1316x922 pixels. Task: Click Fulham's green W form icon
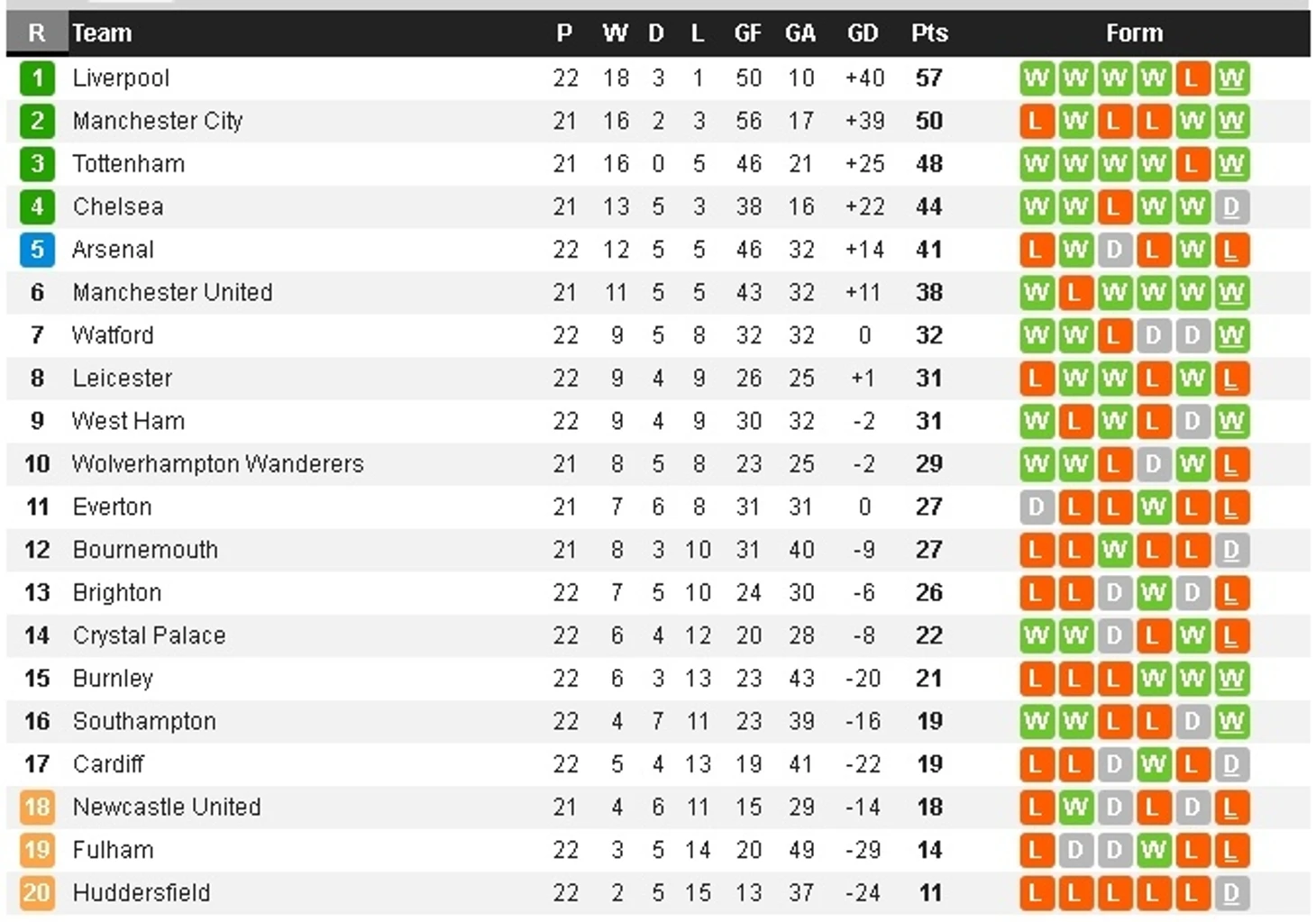[x=1153, y=849]
